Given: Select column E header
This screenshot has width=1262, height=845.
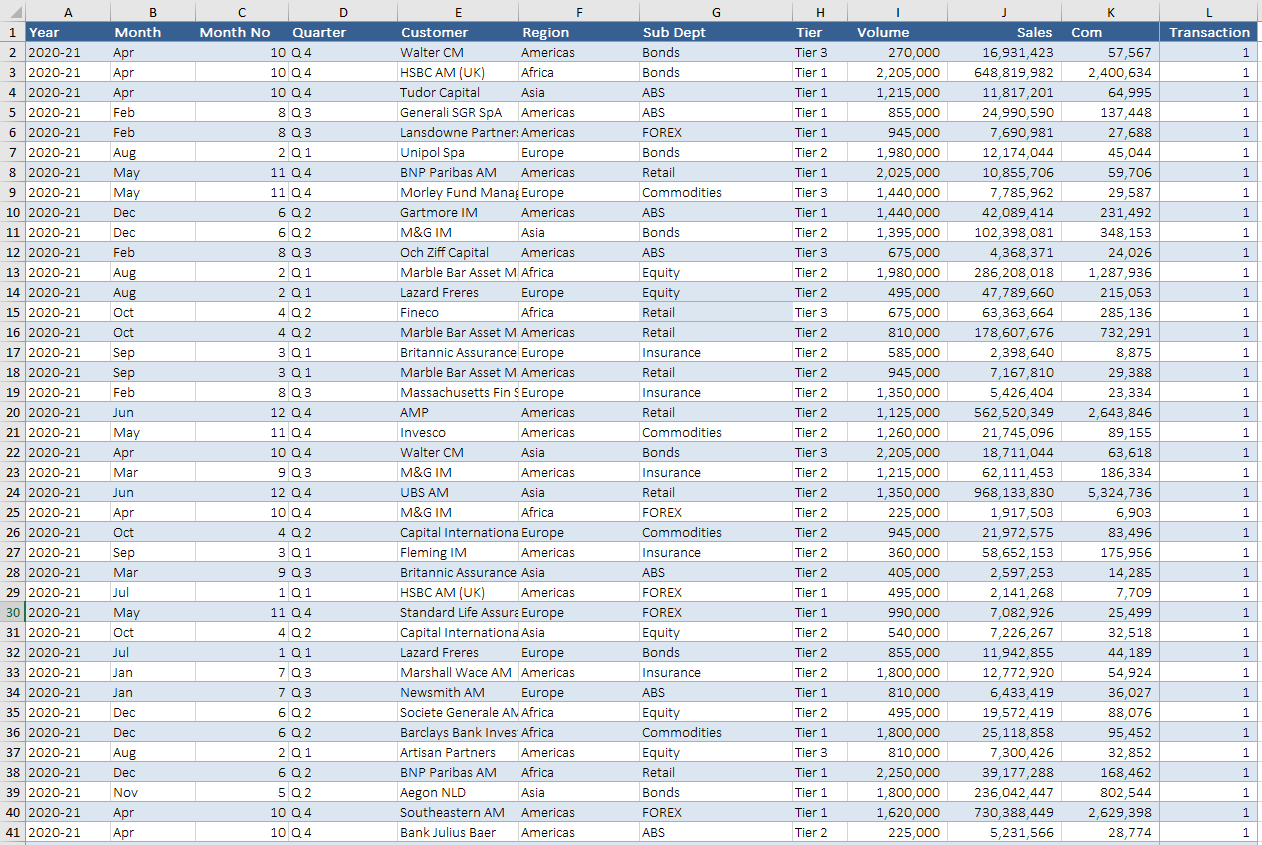Looking at the screenshot, I should [x=457, y=11].
